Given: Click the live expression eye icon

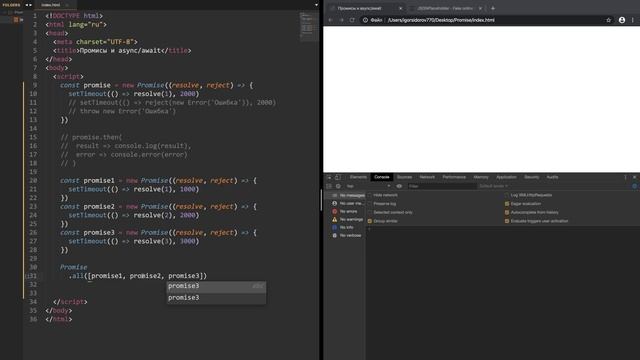Looking at the screenshot, I should [399, 186].
